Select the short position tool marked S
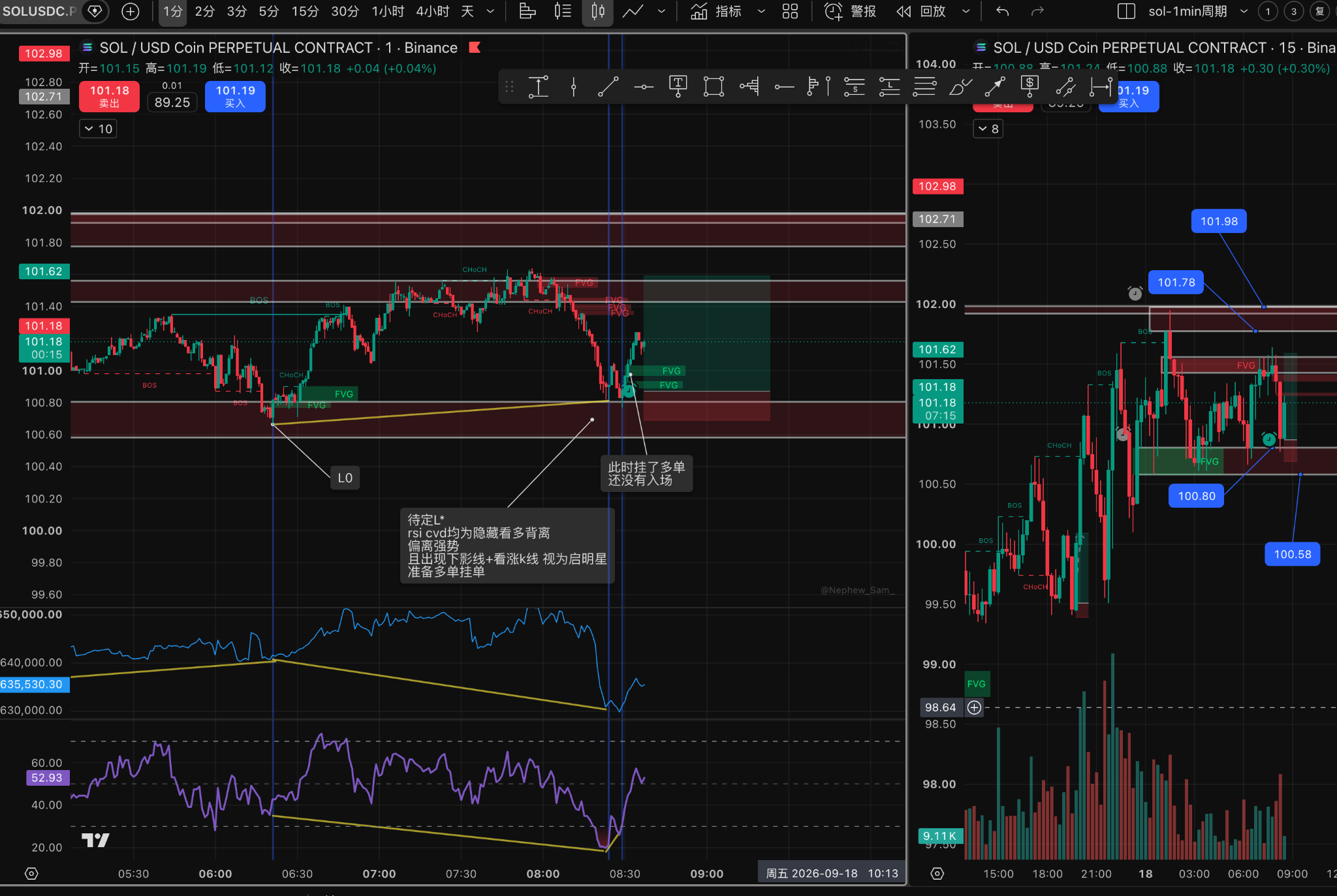The width and height of the screenshot is (1337, 896). click(x=855, y=87)
